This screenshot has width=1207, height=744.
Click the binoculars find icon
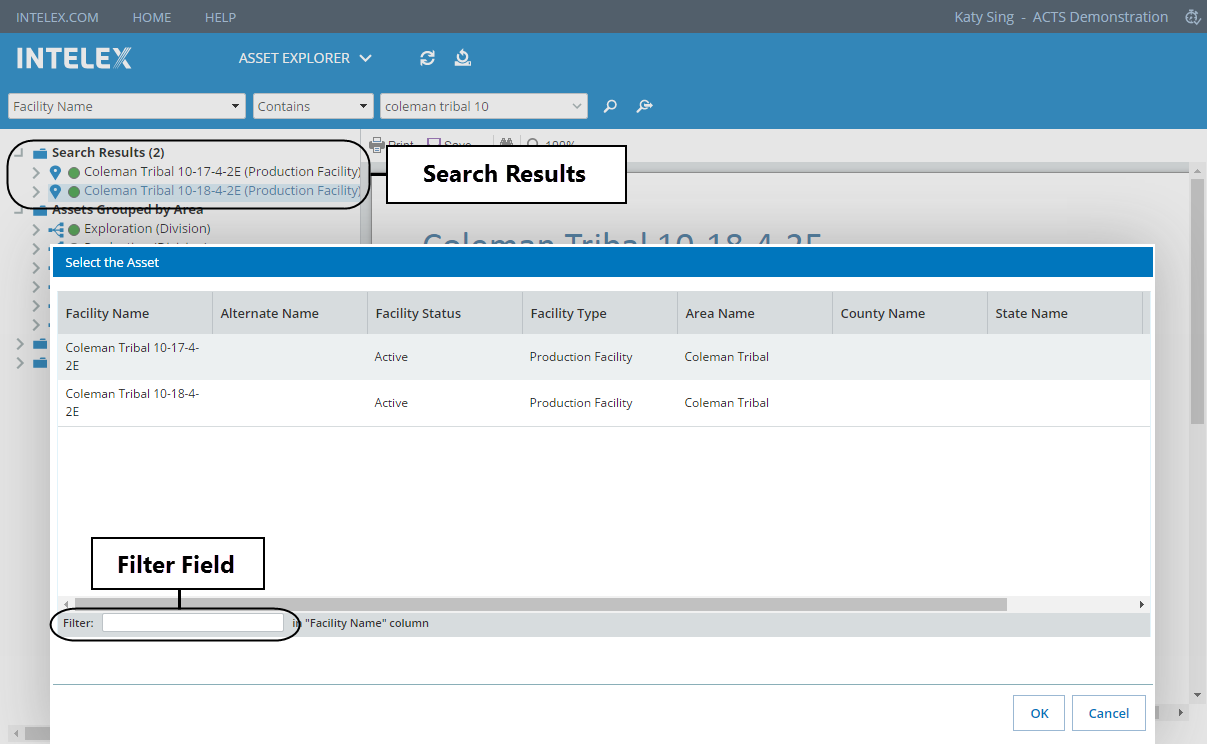(506, 144)
